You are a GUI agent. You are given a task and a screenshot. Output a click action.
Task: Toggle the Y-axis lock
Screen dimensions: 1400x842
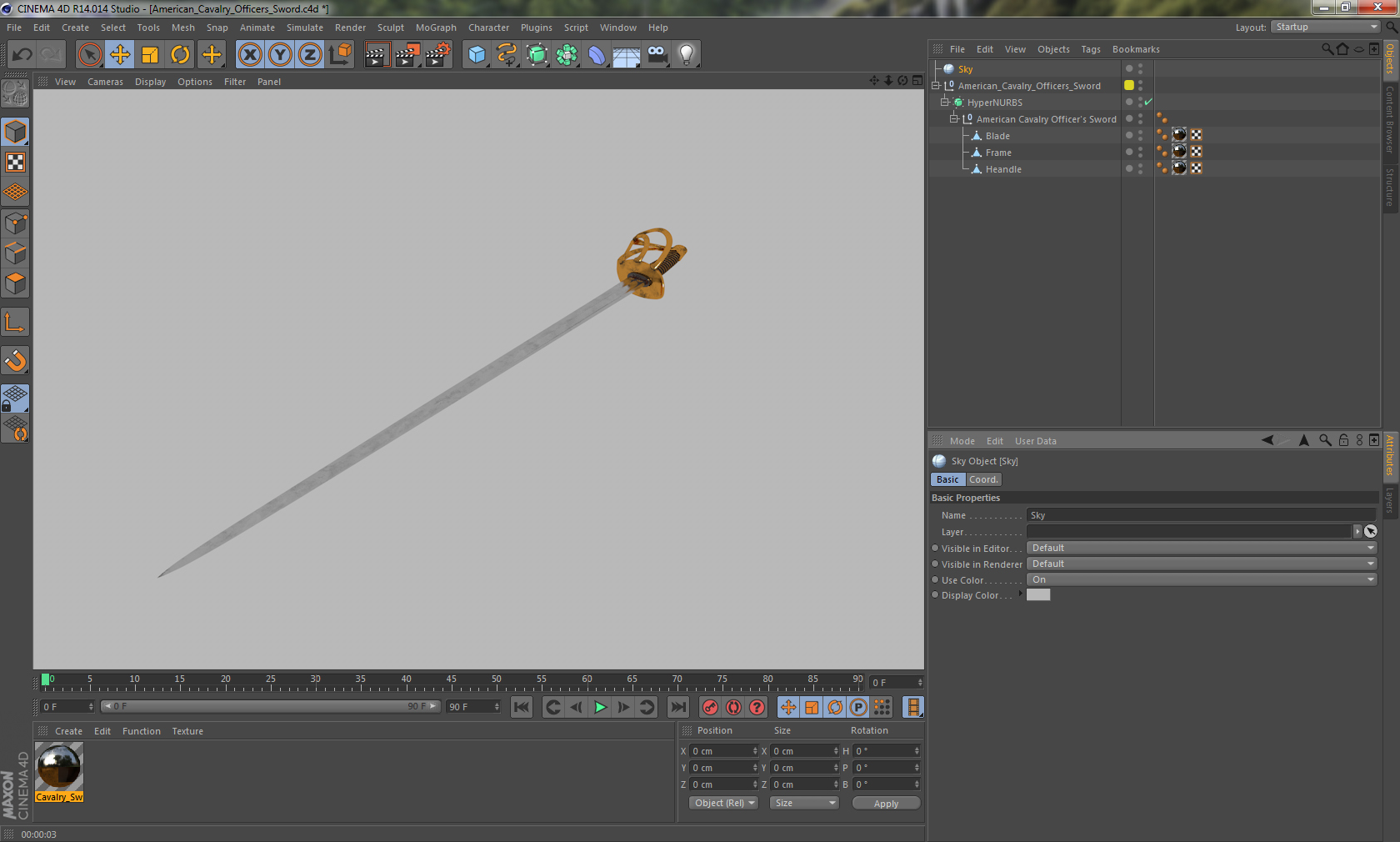click(x=280, y=55)
